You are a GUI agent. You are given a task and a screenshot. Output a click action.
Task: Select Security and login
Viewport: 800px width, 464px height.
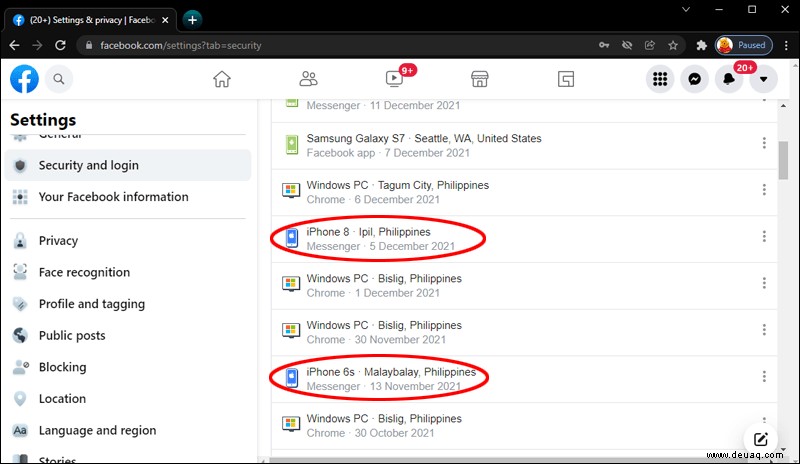128,165
